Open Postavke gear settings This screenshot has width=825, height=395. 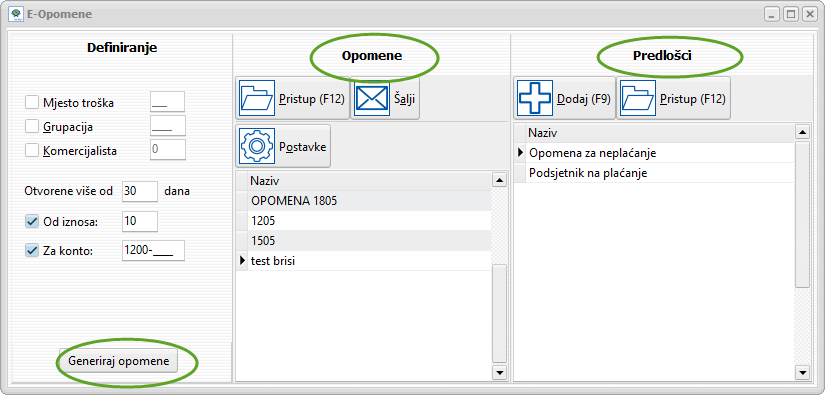coord(283,146)
